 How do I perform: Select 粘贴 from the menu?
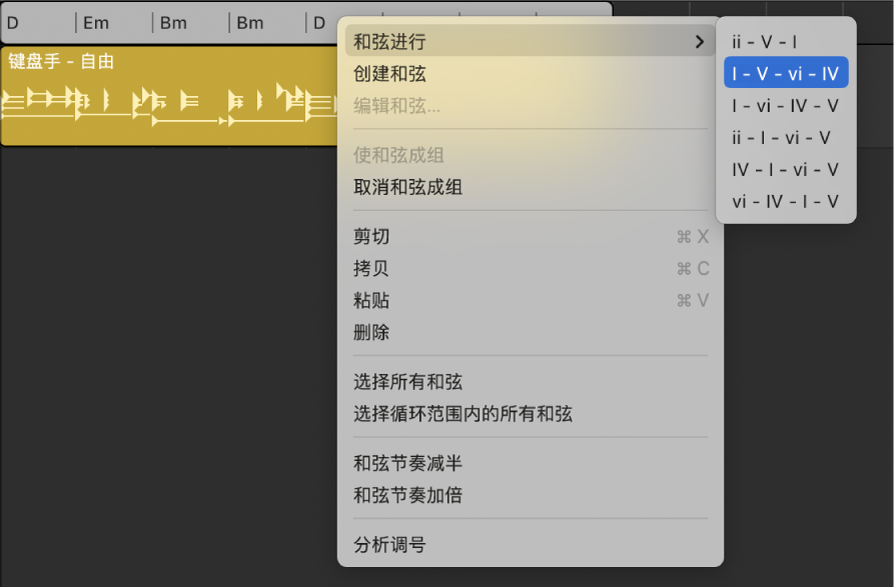[372, 301]
